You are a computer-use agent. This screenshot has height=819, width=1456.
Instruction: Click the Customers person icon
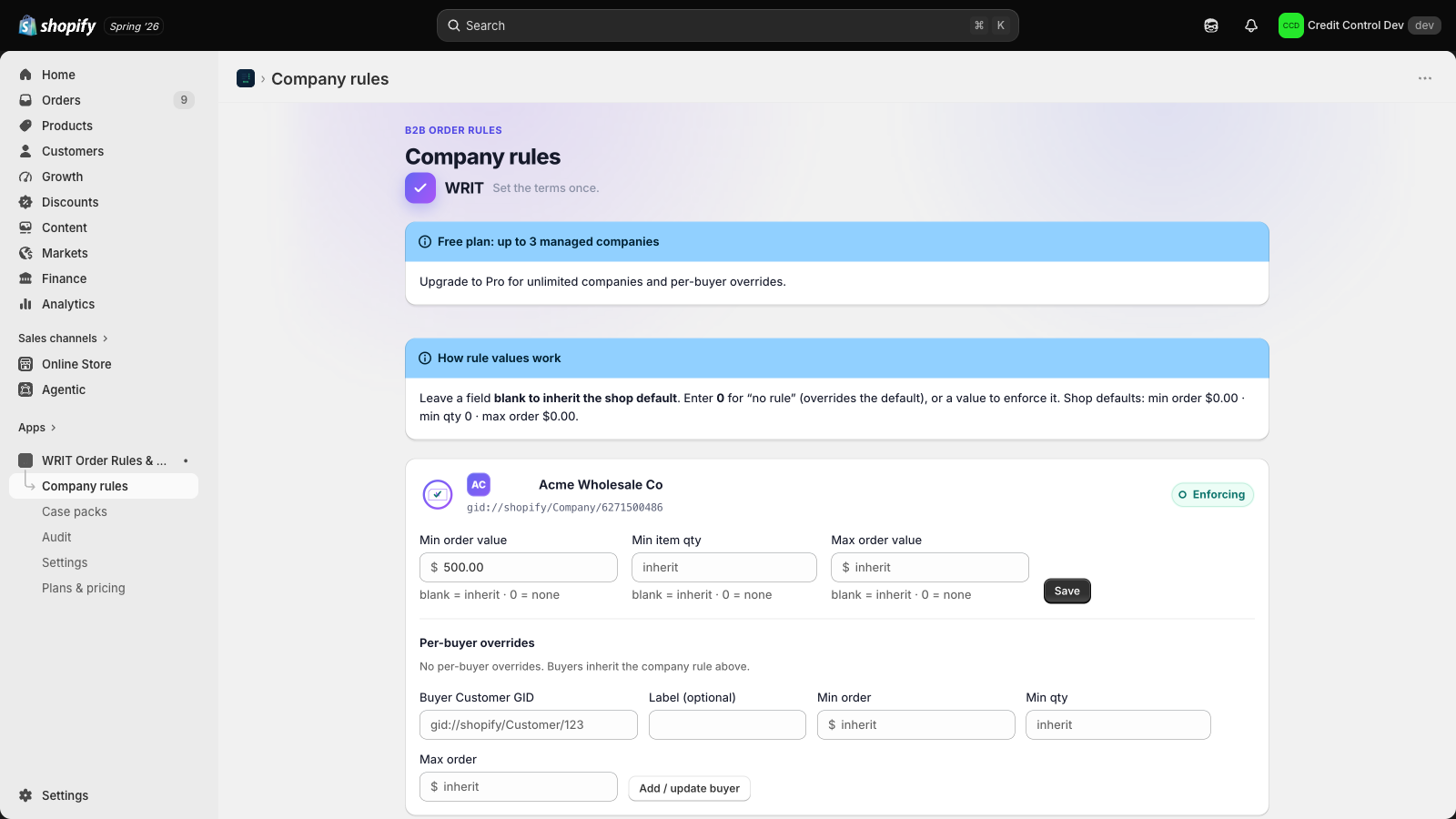(x=25, y=151)
